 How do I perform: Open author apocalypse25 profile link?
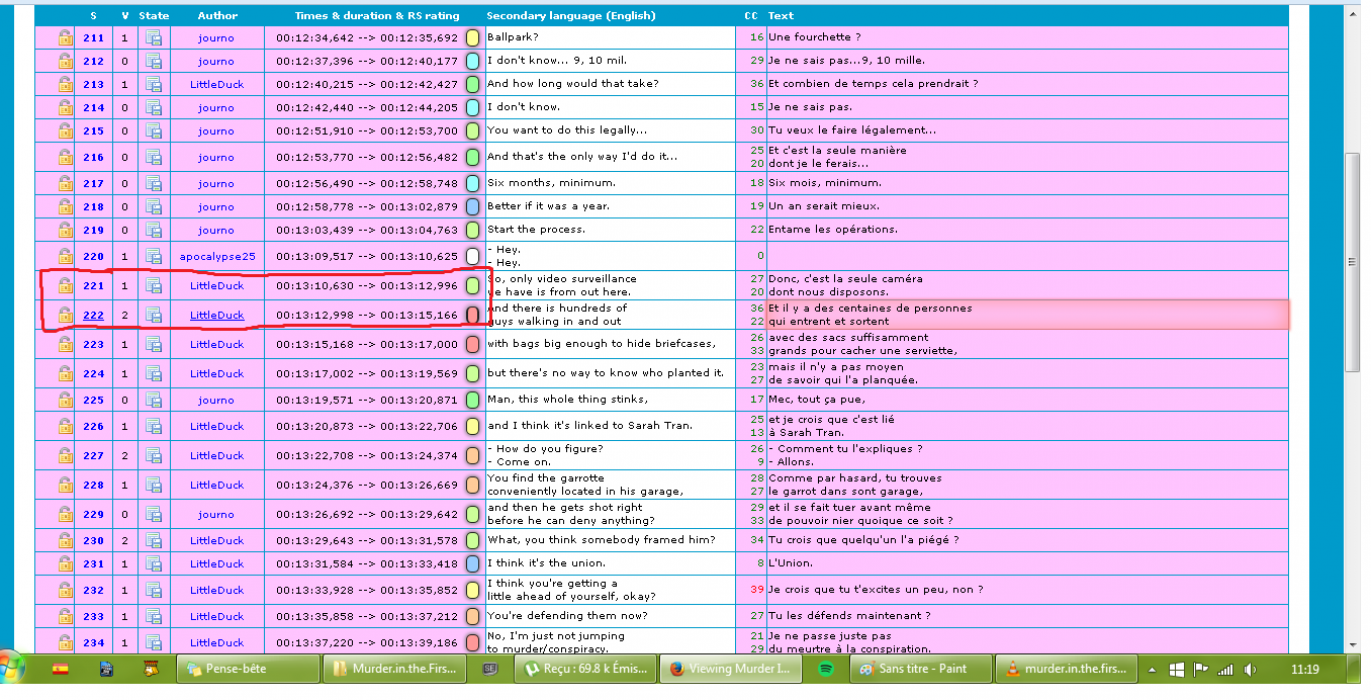(x=217, y=256)
